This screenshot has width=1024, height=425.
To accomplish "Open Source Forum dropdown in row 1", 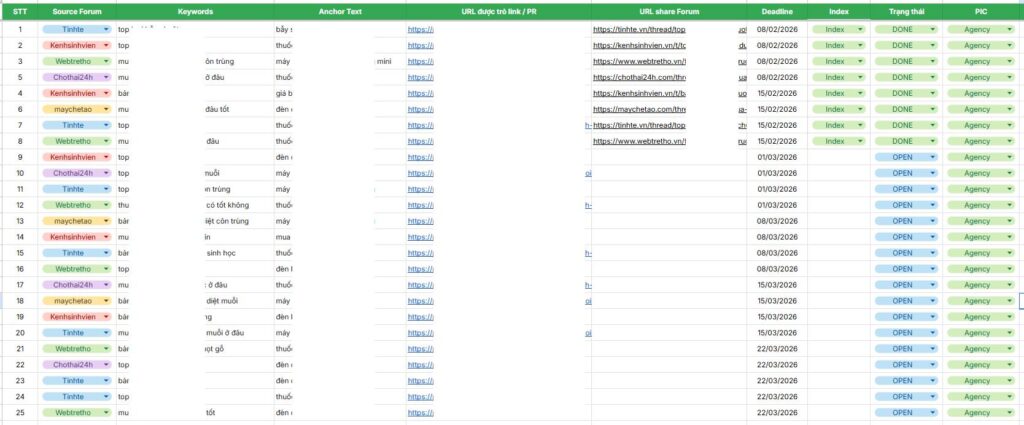I will (77, 29).
